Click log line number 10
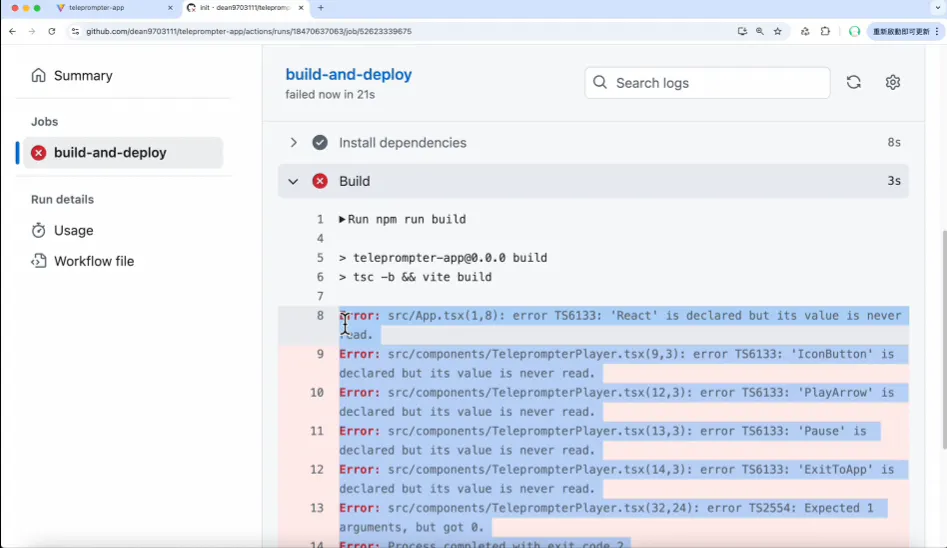The image size is (947, 548). [x=317, y=393]
